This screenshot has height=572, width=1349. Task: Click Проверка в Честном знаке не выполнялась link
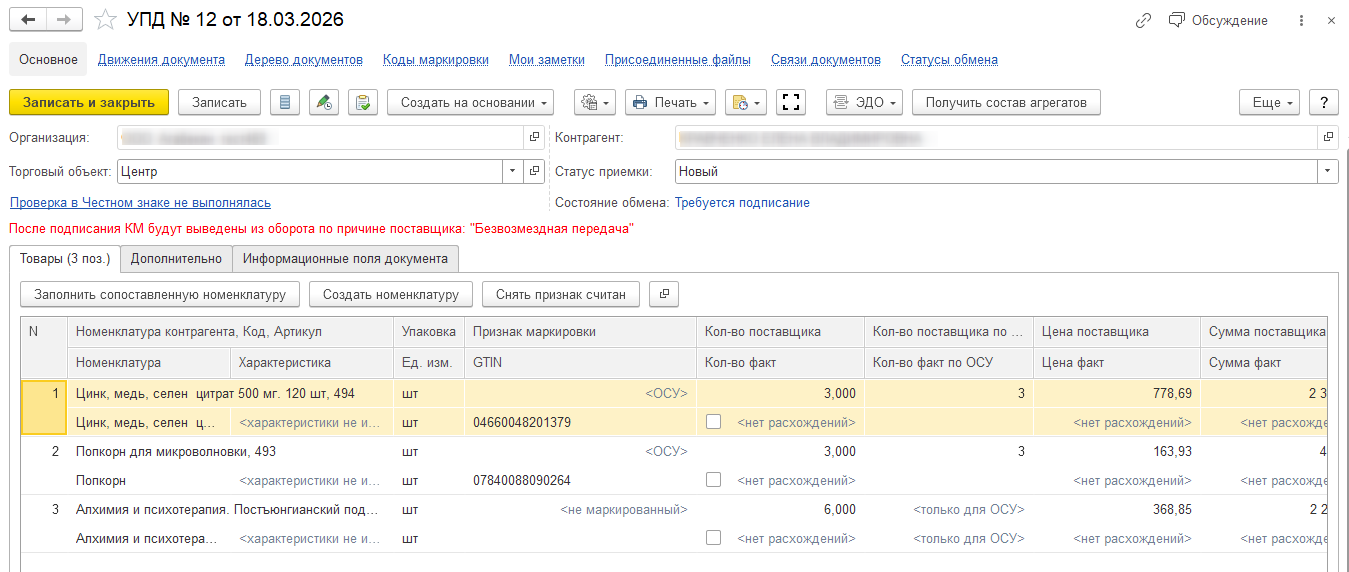coord(140,203)
